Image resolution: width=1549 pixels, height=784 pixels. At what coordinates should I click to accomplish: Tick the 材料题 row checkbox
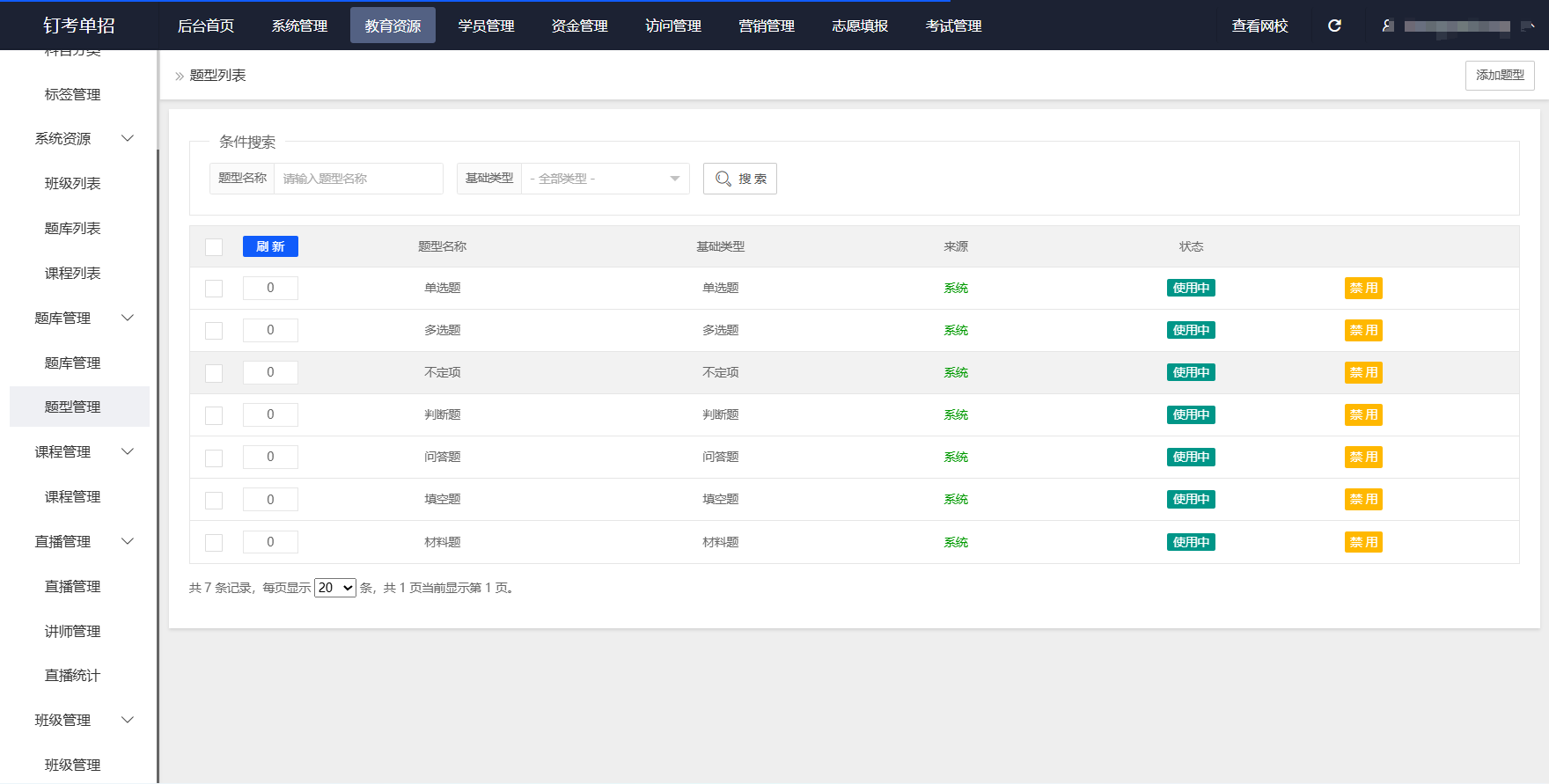[x=214, y=543]
